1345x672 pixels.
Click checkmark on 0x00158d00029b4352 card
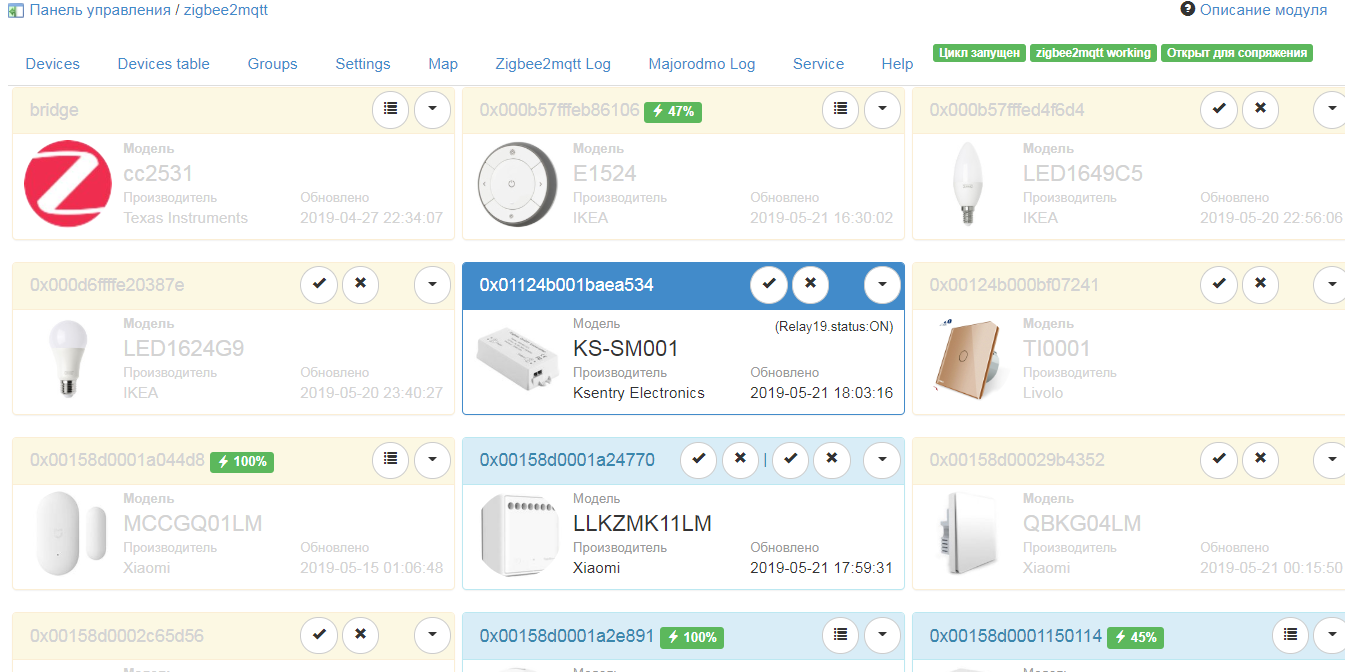(1218, 459)
